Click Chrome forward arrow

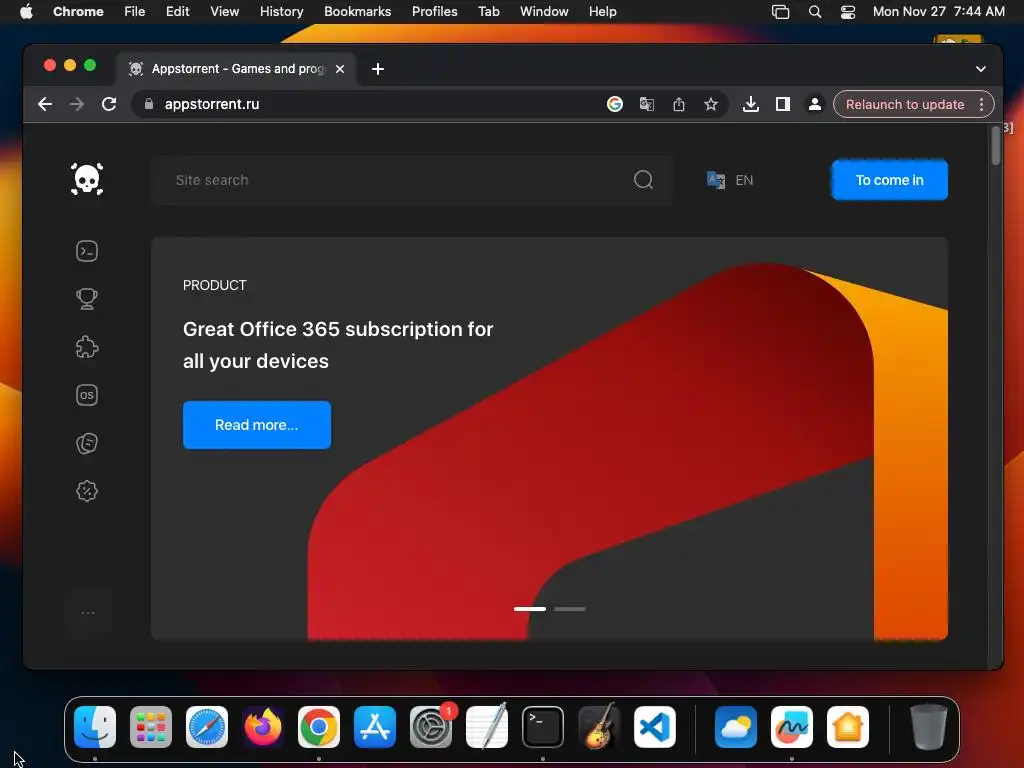(77, 104)
